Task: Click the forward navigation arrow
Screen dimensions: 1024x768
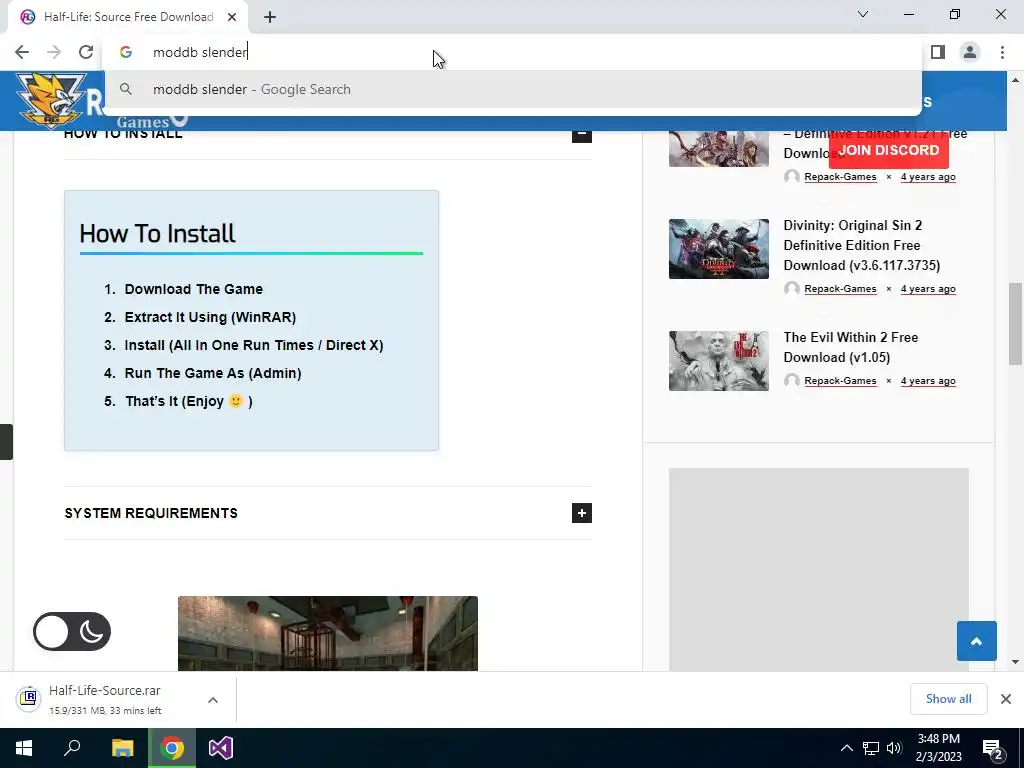Action: (x=54, y=52)
